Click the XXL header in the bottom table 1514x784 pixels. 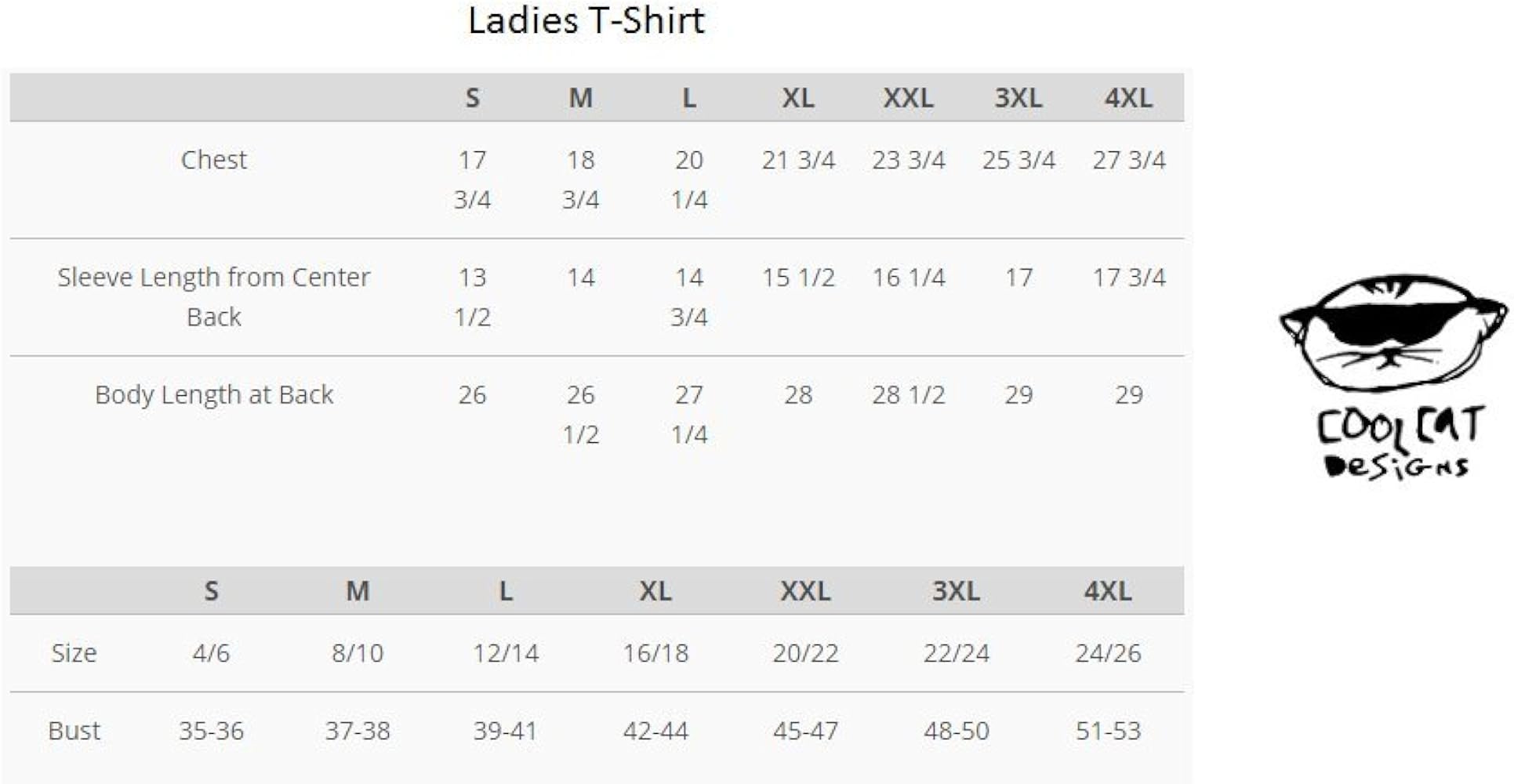(805, 591)
